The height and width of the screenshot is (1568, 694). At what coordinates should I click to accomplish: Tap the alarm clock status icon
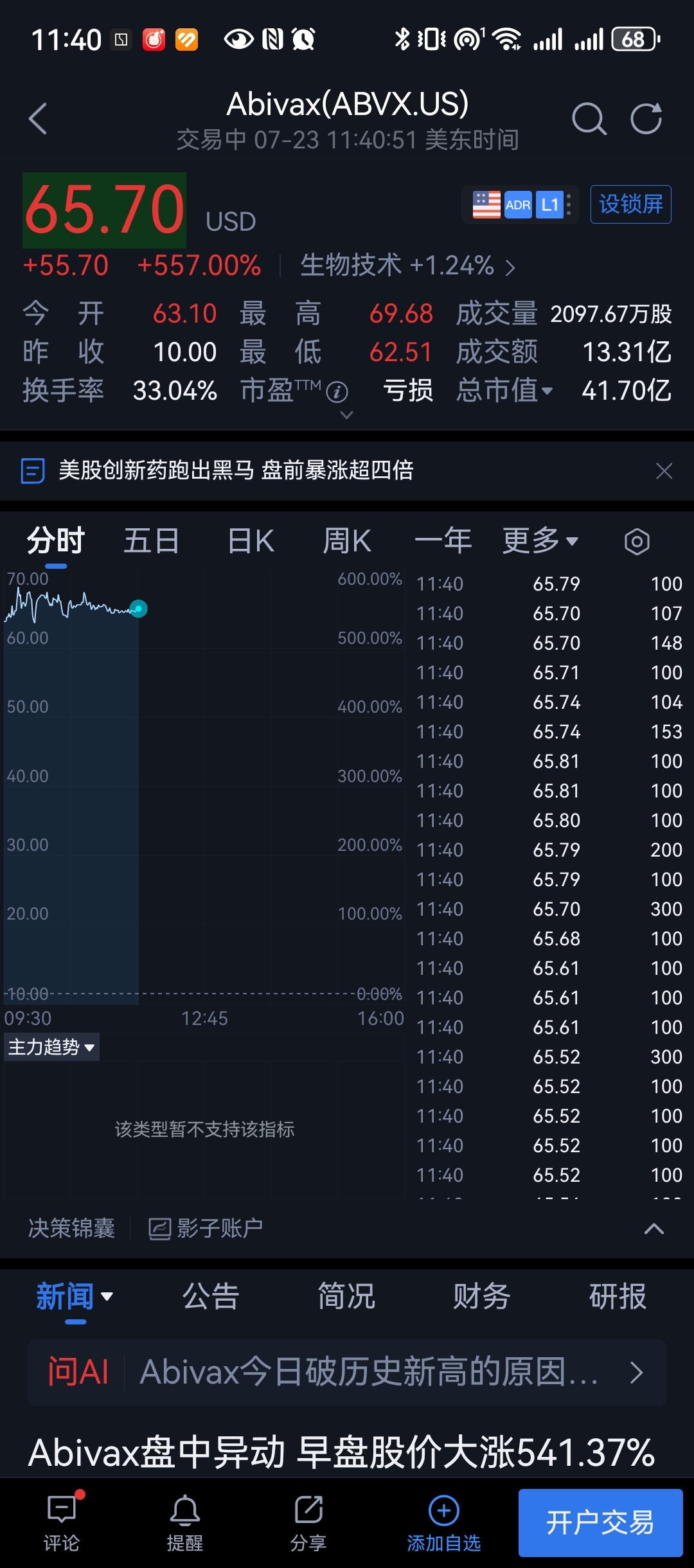pyautogui.click(x=304, y=39)
